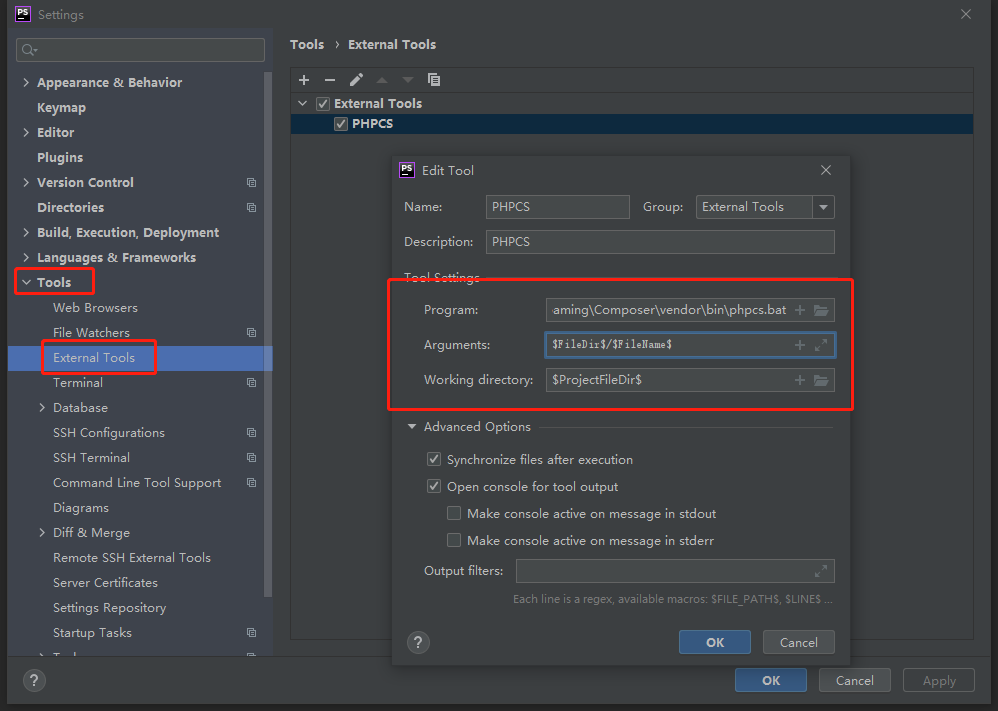Click the Description input field

coord(660,242)
